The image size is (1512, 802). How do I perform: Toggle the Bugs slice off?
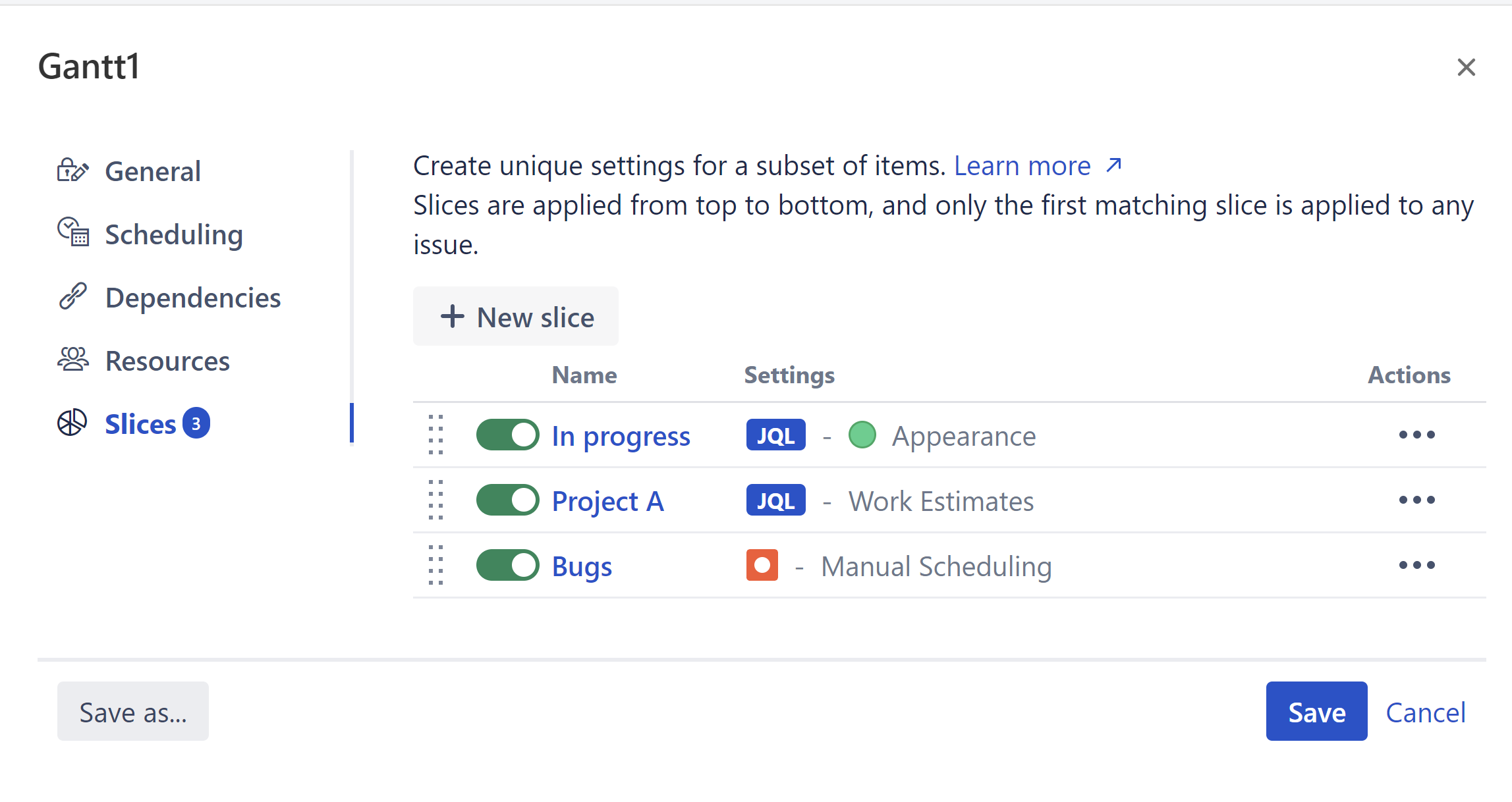(507, 565)
